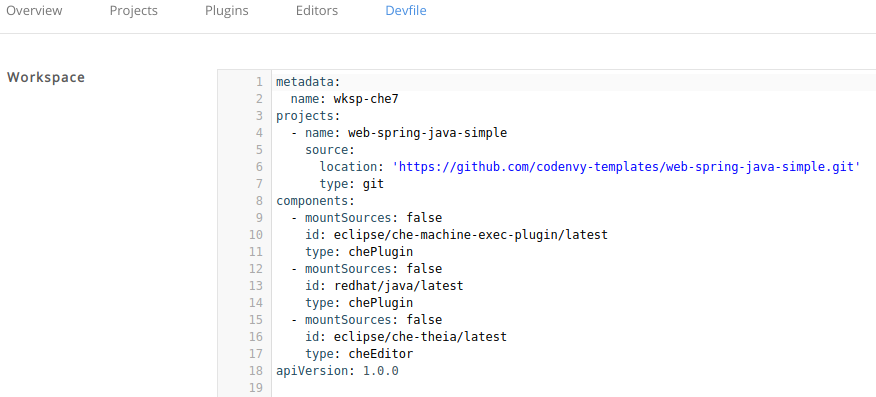Switch to the Projects tab
The image size is (876, 397).
point(134,11)
